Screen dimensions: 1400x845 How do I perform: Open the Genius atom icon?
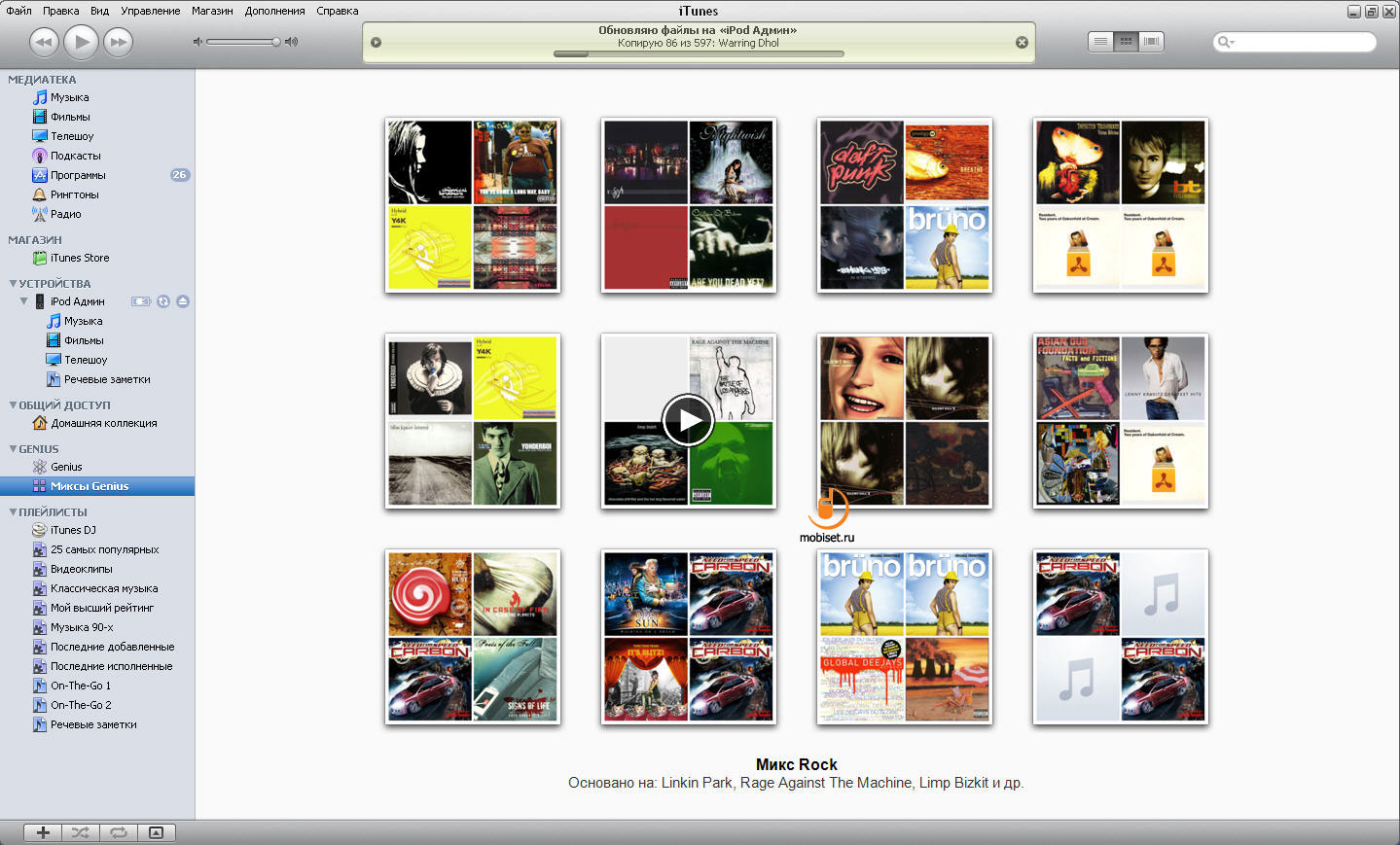(40, 467)
